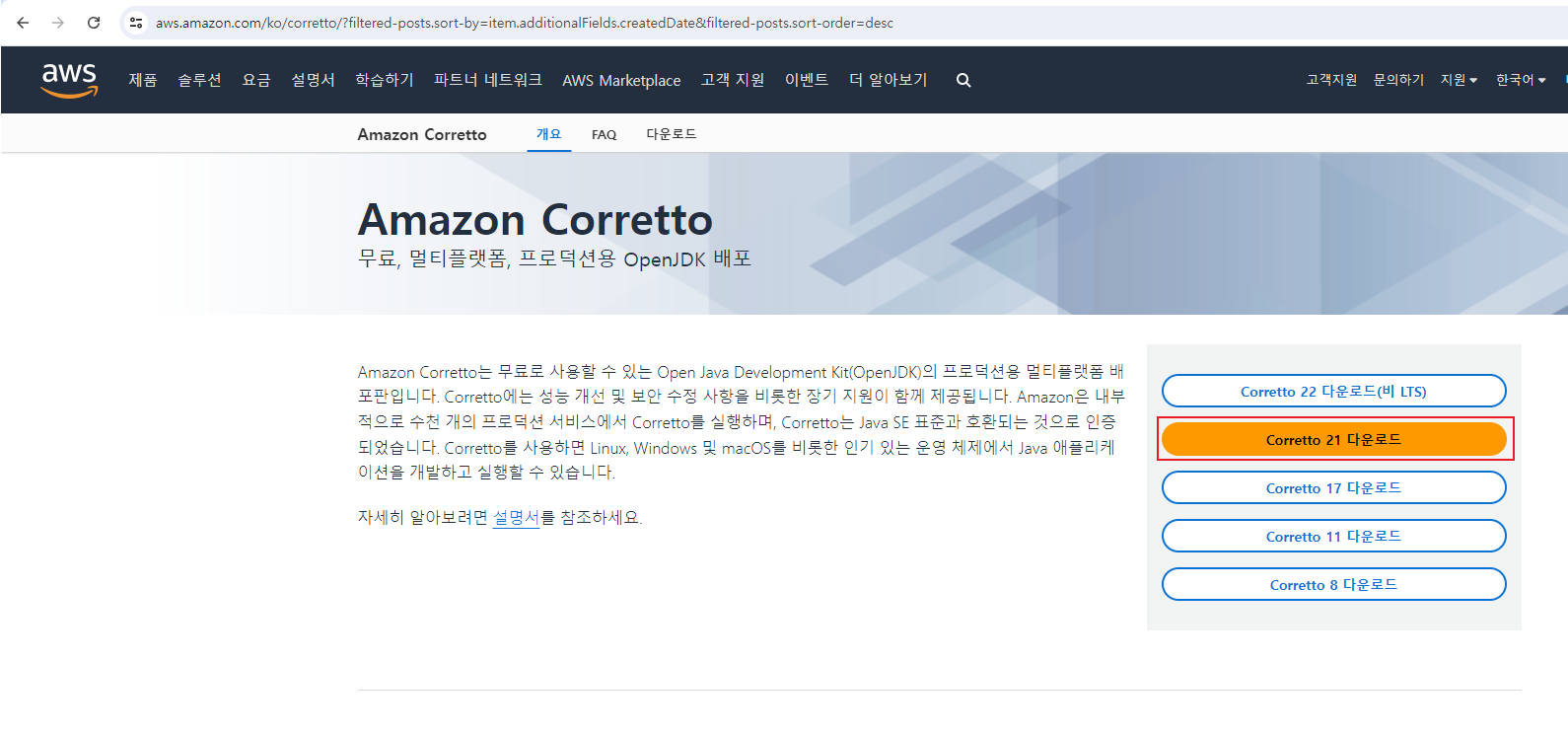Viewport: 1568px width, 735px height.
Task: Open the 설명서 menu
Action: tap(313, 80)
